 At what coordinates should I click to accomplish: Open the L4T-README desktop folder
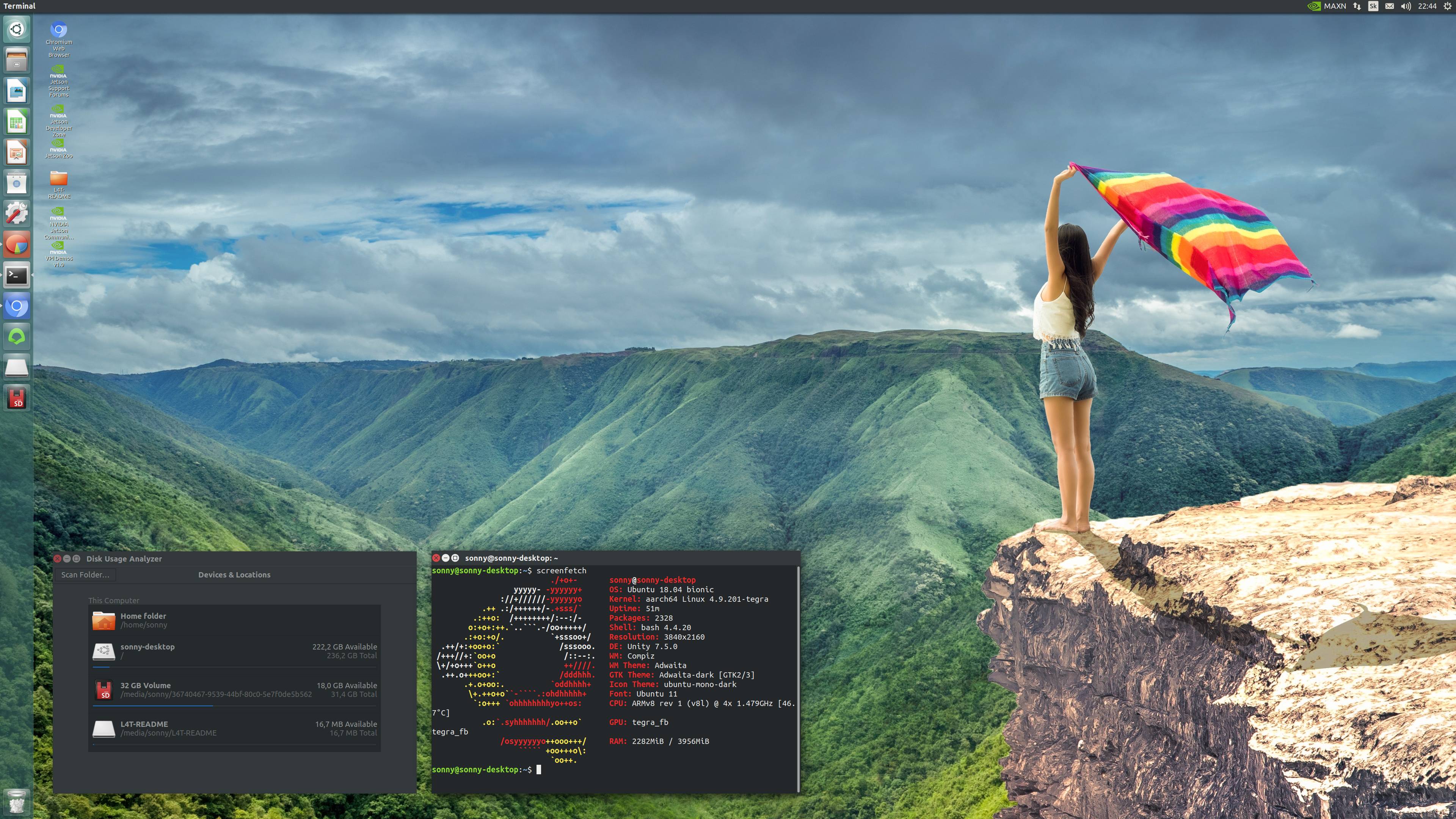(59, 184)
